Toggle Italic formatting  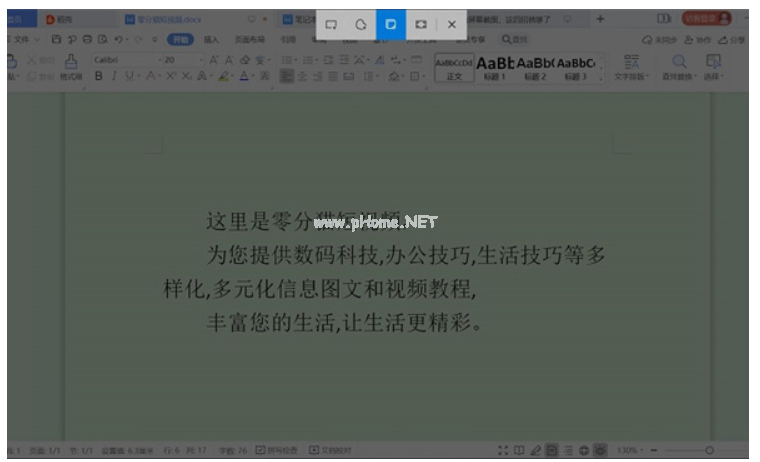114,76
